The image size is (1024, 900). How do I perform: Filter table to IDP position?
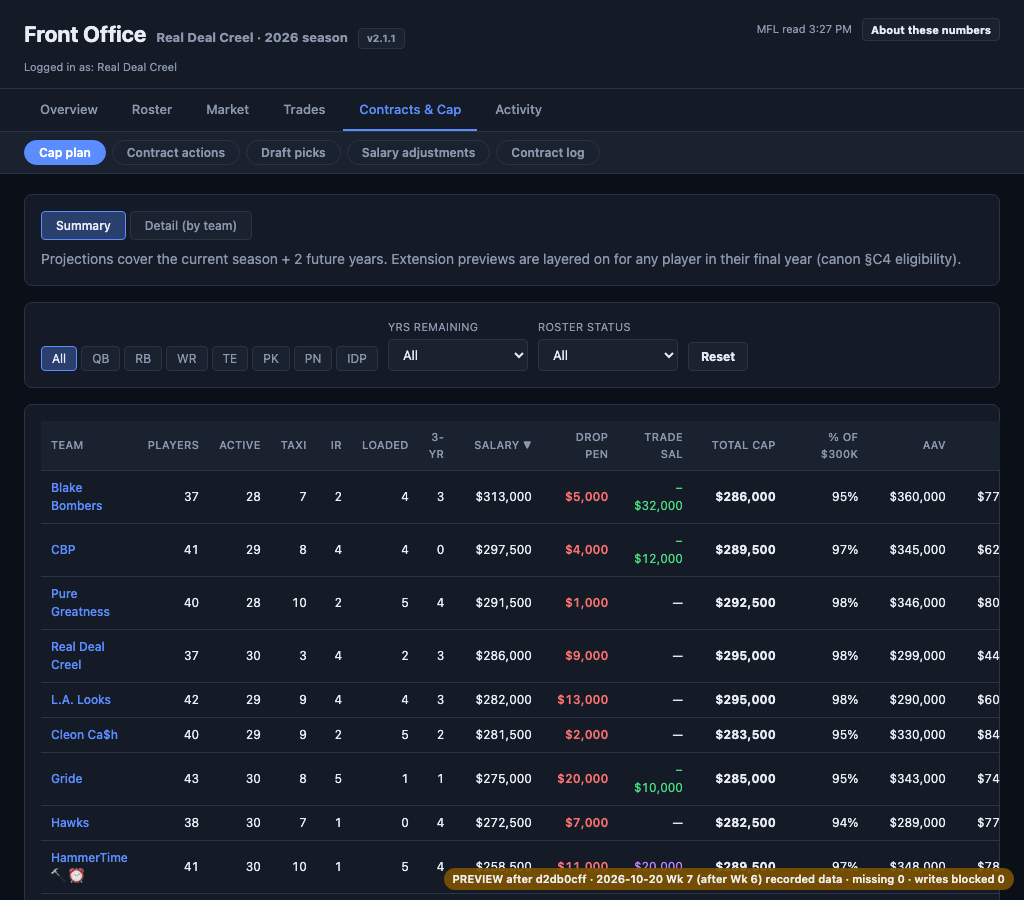tap(357, 359)
